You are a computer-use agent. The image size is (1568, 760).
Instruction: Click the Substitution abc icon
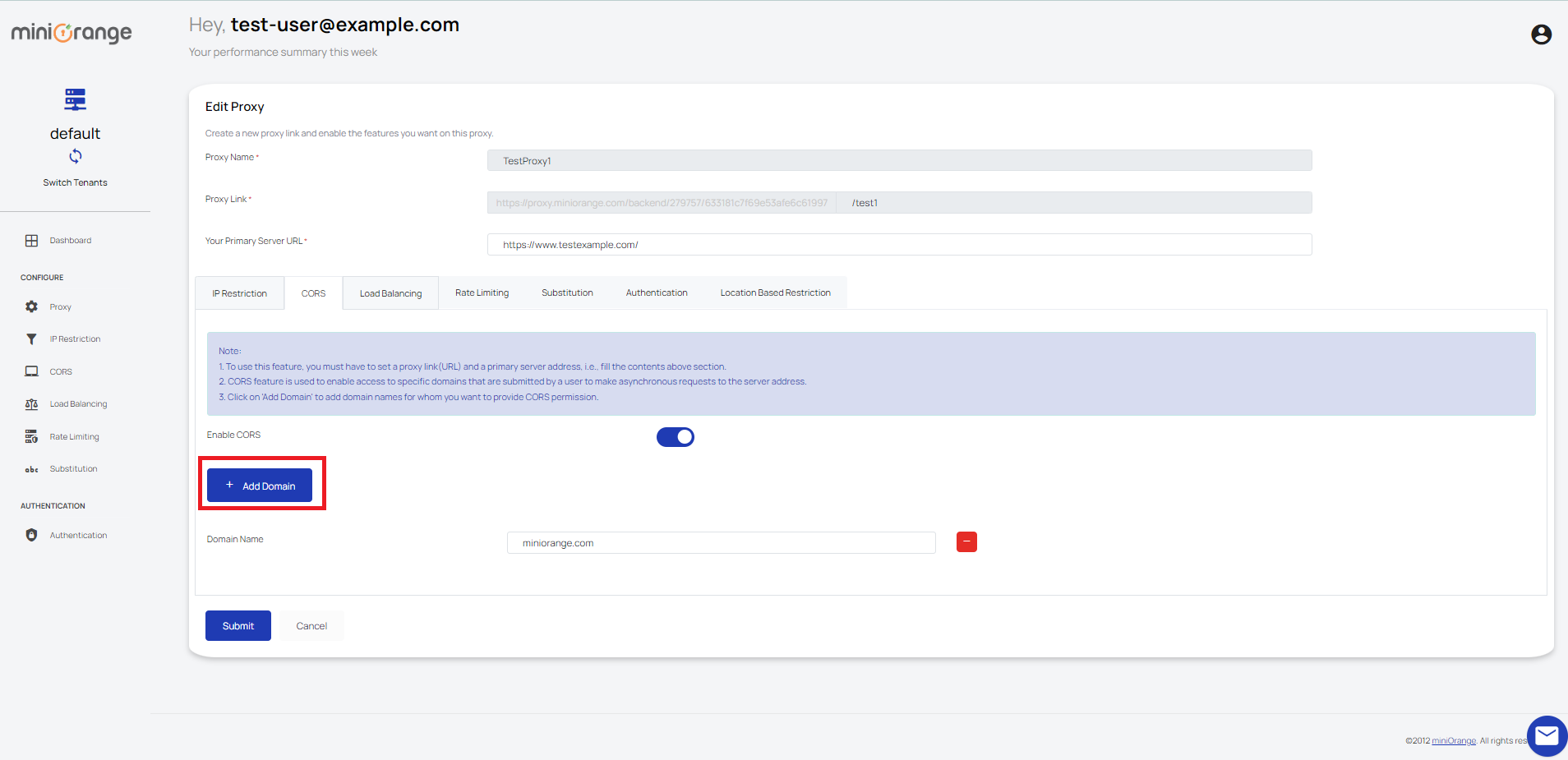point(31,469)
